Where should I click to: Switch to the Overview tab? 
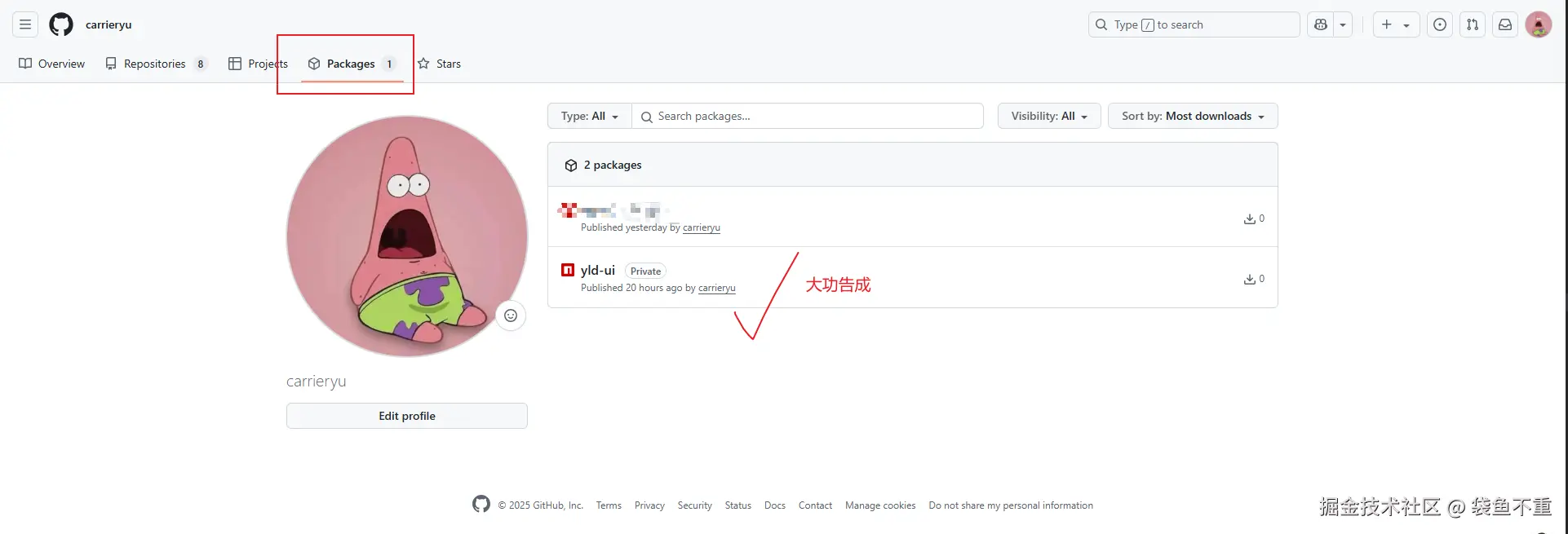coord(51,64)
